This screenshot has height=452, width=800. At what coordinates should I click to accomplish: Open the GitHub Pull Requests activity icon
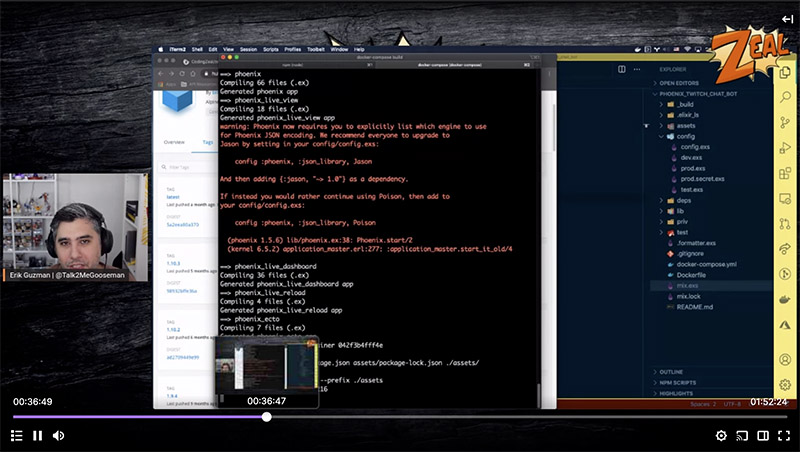point(785,223)
